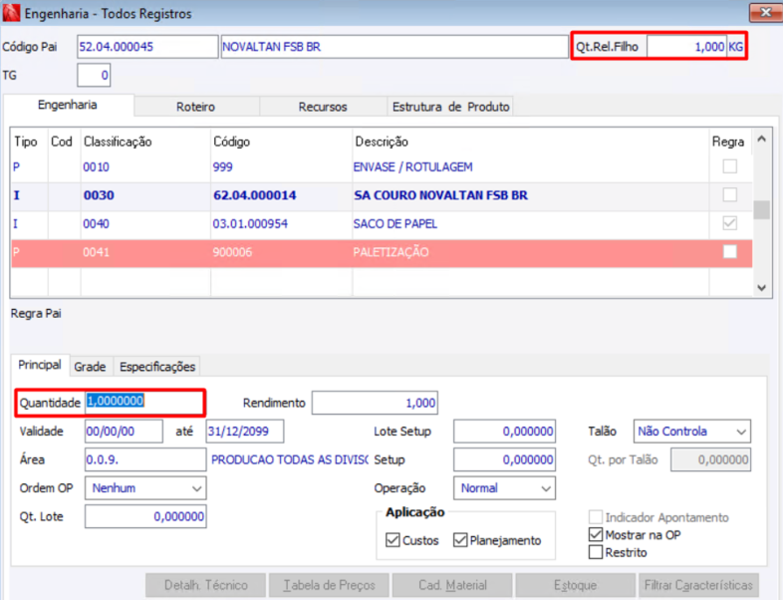
Task: Click the Filtrar Características button
Action: 699,585
